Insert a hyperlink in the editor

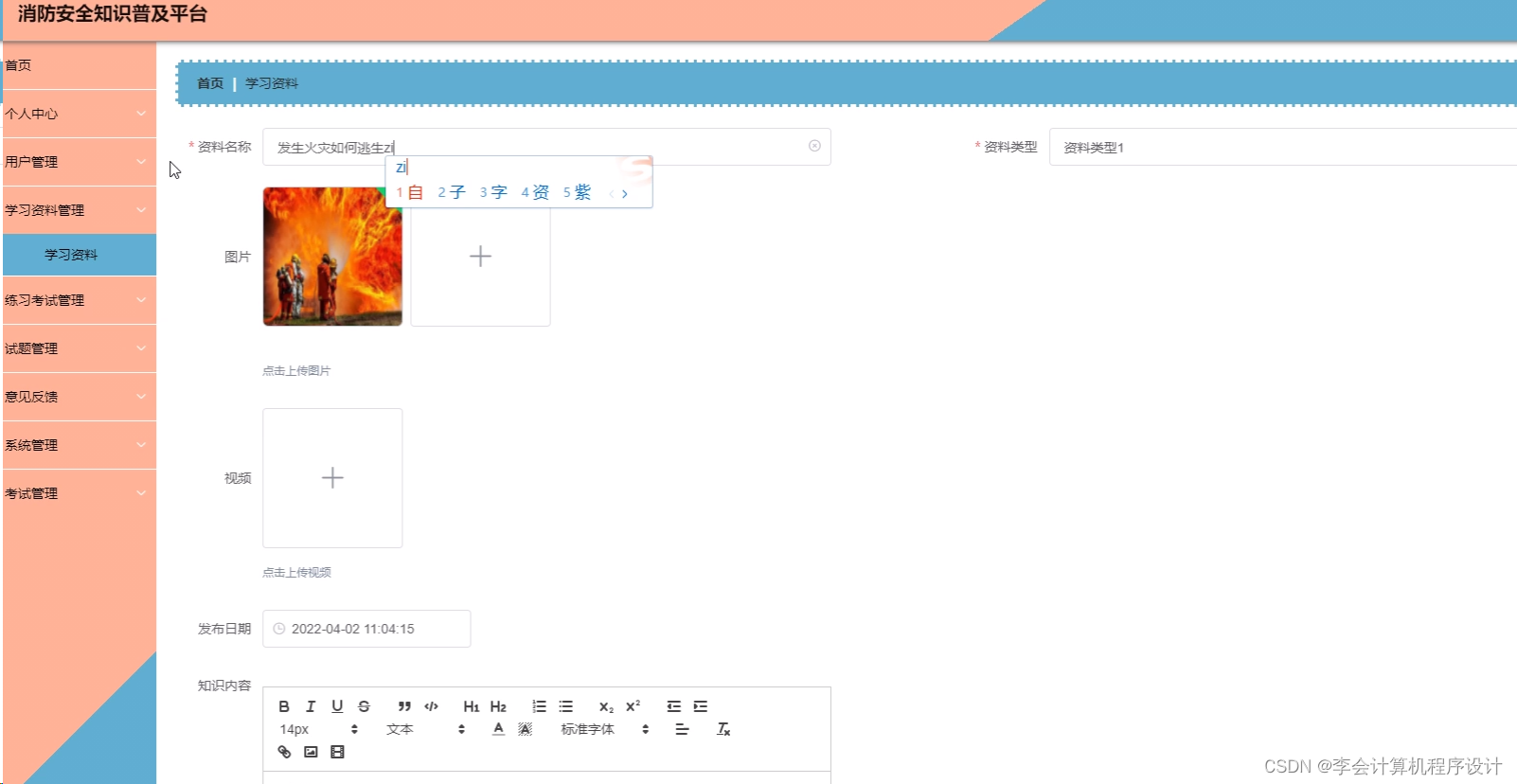pyautogui.click(x=284, y=752)
